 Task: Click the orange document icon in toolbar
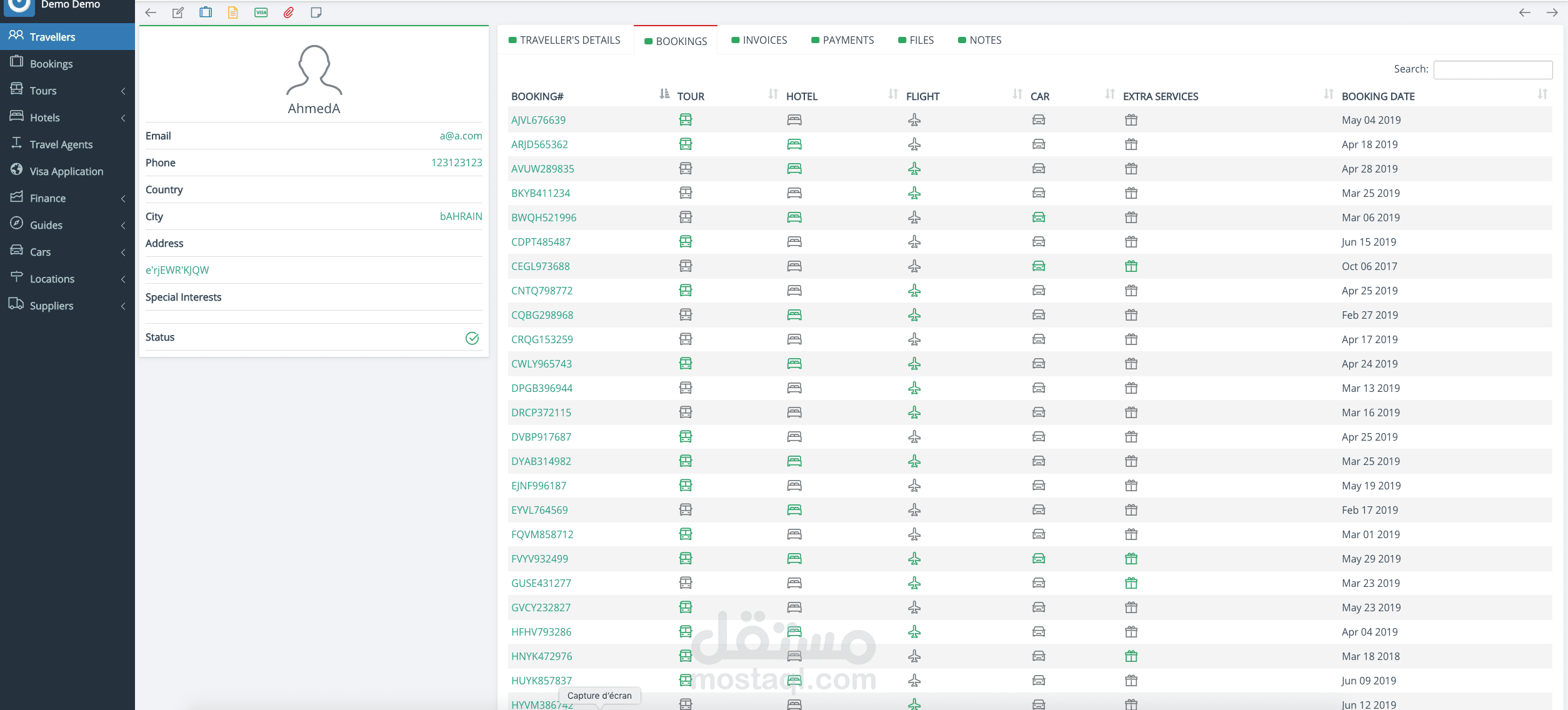pyautogui.click(x=233, y=12)
